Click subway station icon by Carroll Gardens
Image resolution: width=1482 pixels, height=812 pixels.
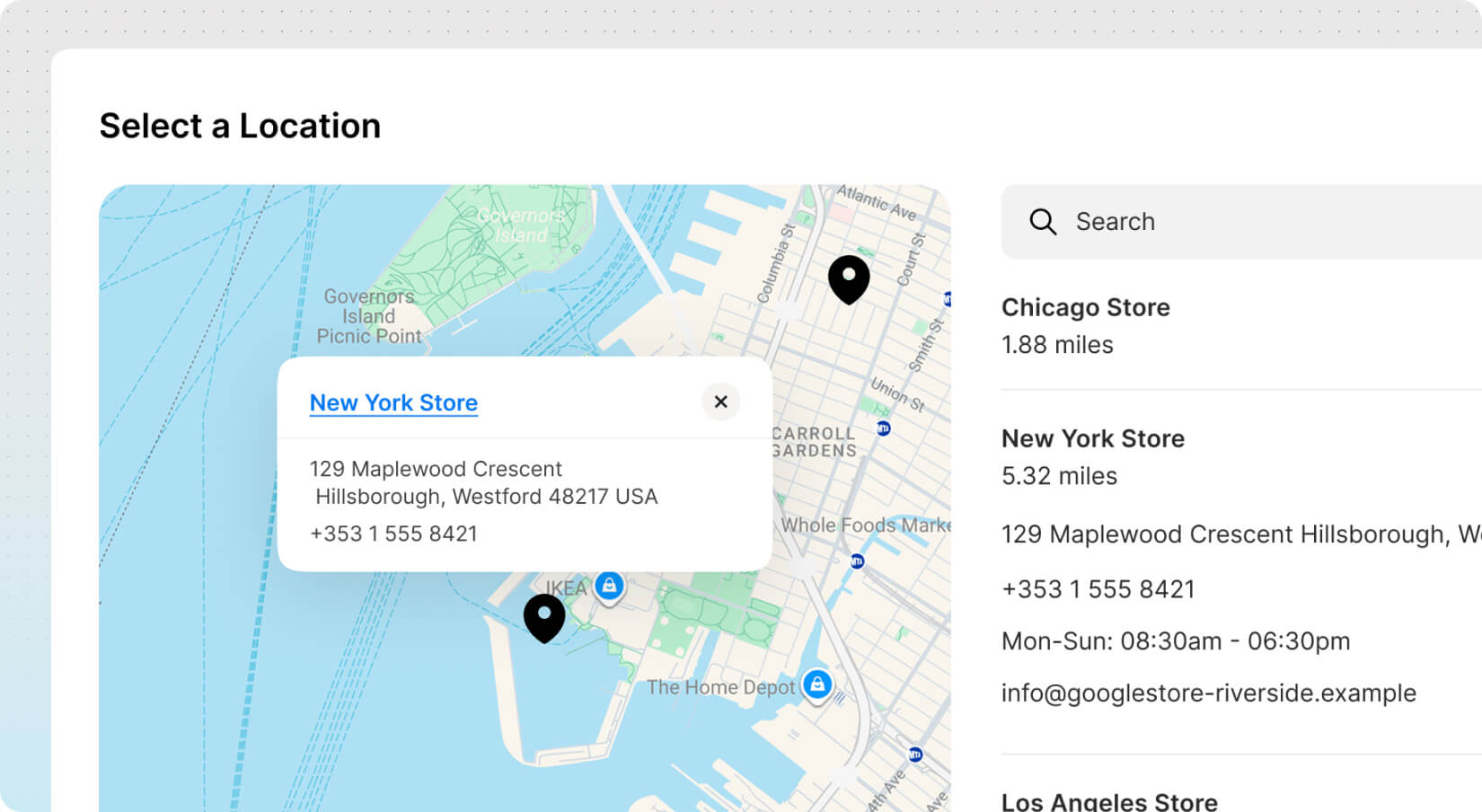[883, 428]
